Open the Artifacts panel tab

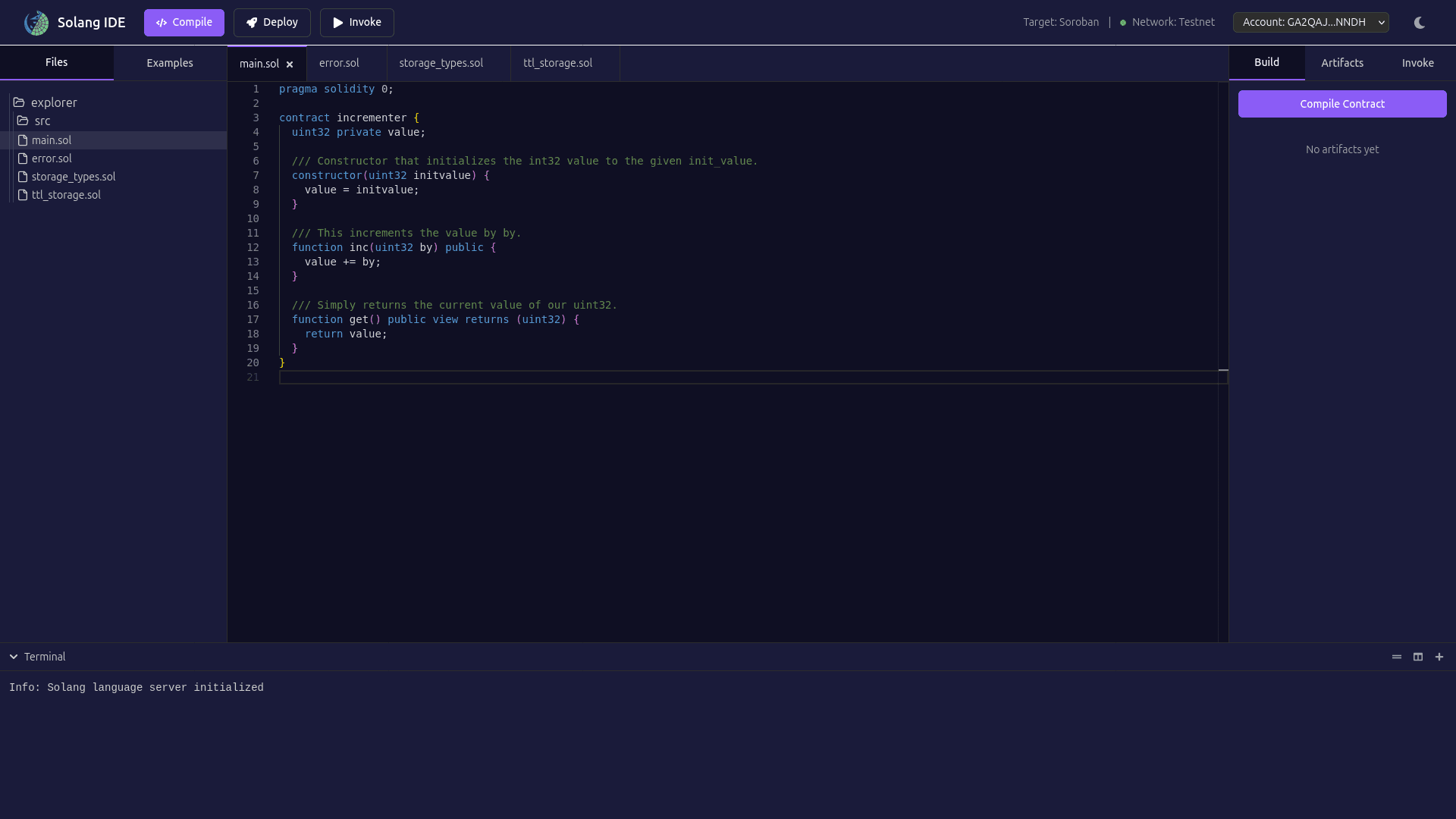1342,63
